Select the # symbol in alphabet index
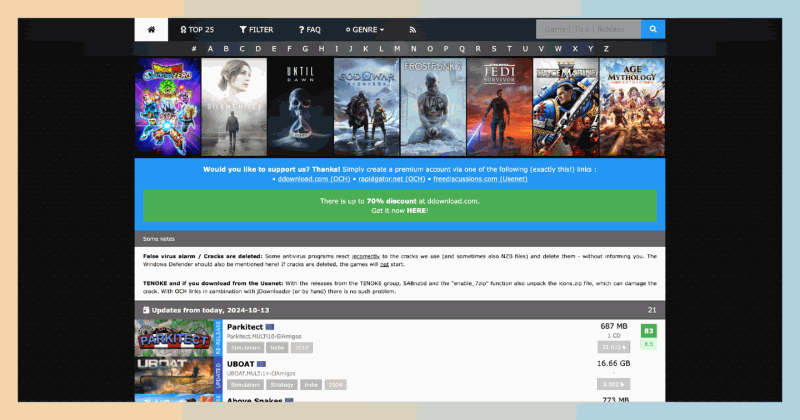Image resolution: width=800 pixels, height=420 pixels. point(194,49)
